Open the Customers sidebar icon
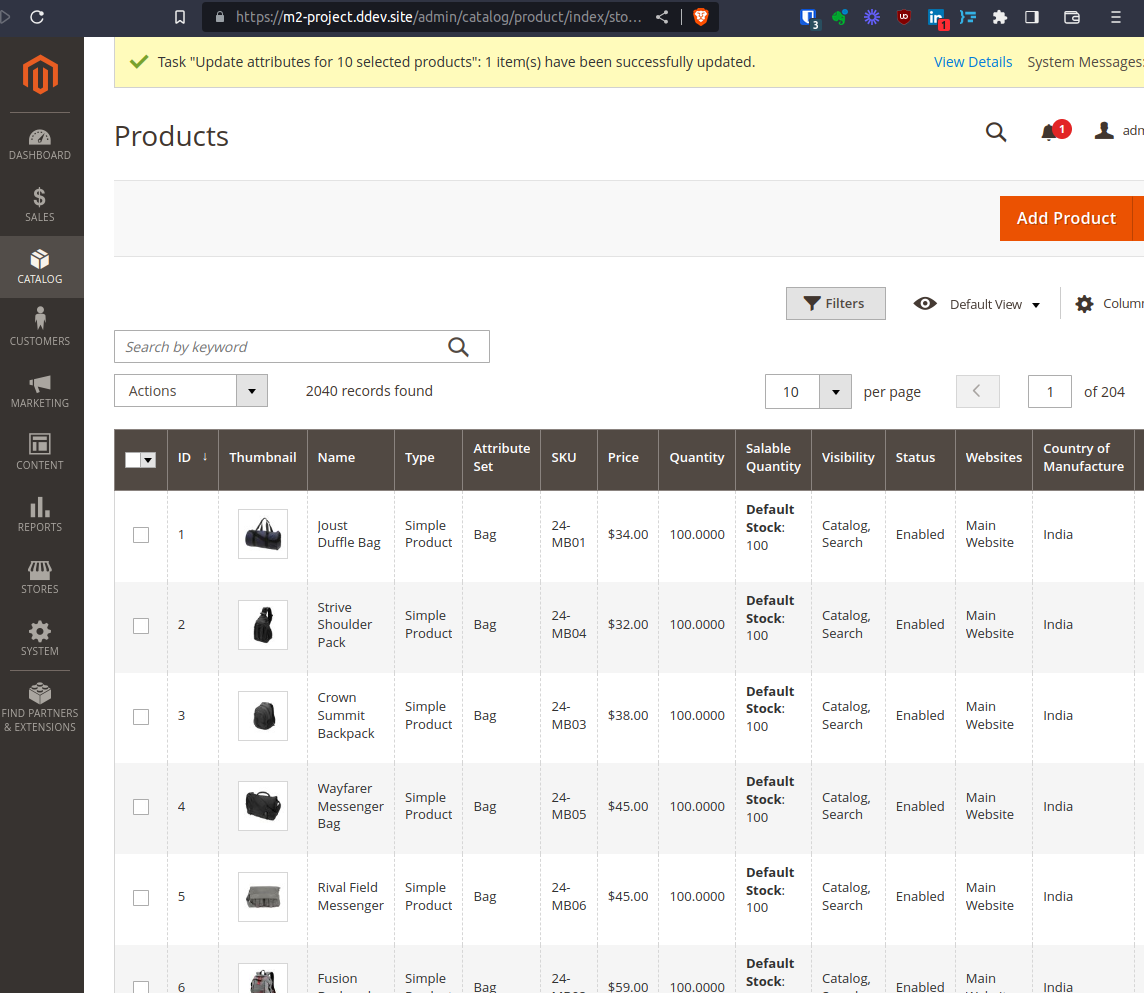1144x993 pixels. tap(40, 319)
